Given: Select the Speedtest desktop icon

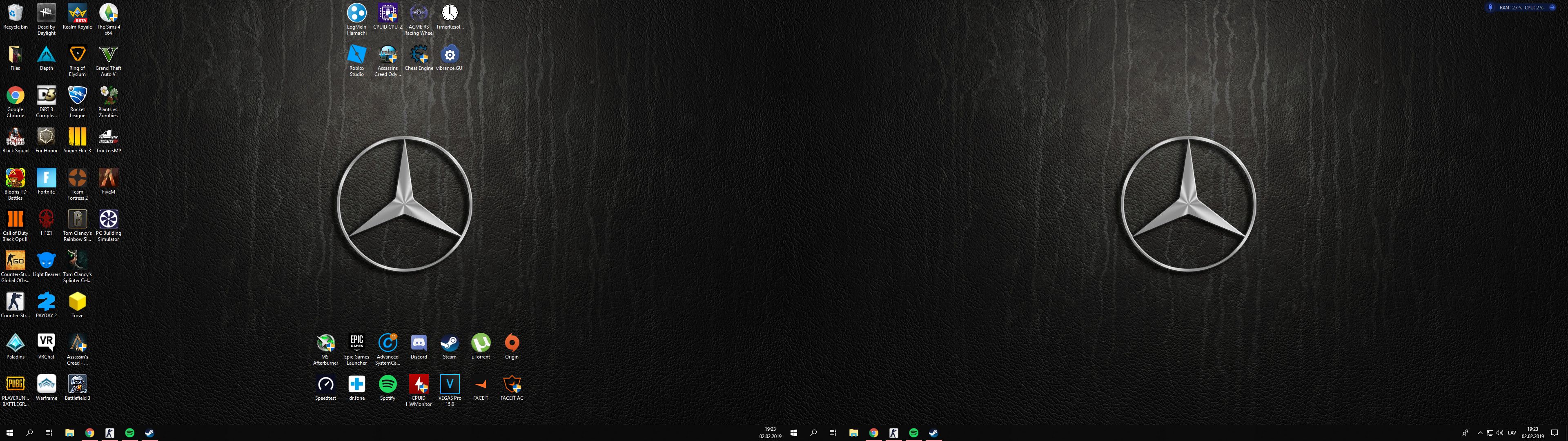Looking at the screenshot, I should pos(326,388).
